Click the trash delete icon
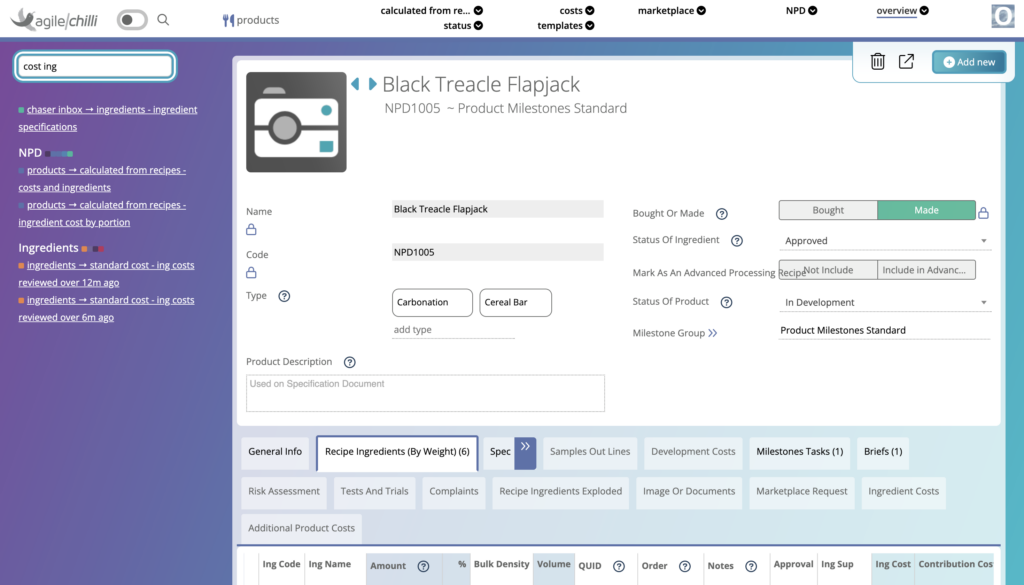The width and height of the screenshot is (1024, 585). tap(877, 62)
